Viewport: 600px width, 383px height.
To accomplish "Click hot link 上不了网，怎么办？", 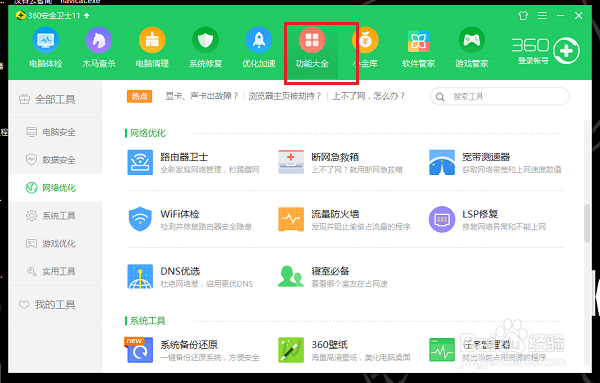I will tap(368, 96).
